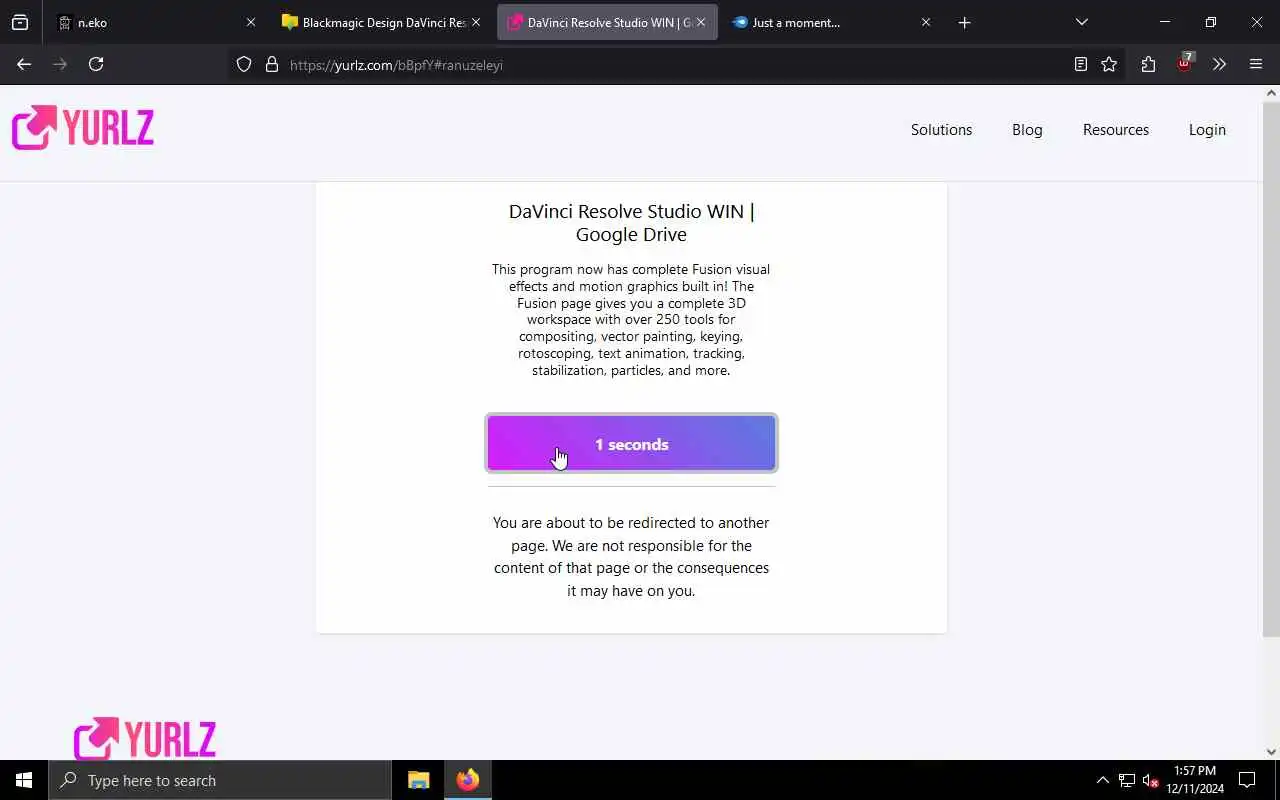Open File Explorer from the taskbar
Viewport: 1280px width, 800px height.
[x=418, y=780]
